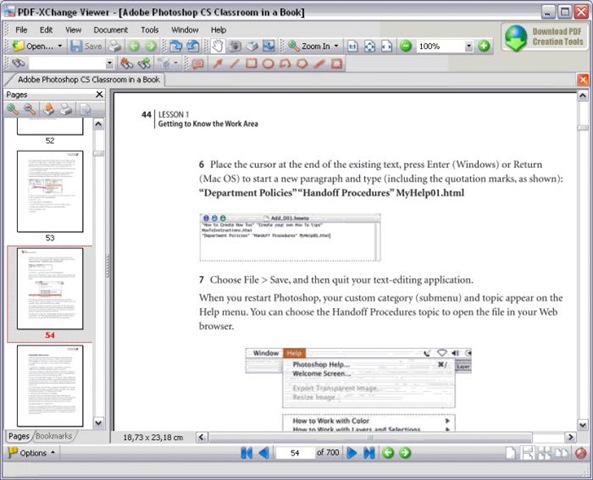Click the single page layout icon
Viewport: 593px width, 480px height.
pyautogui.click(x=511, y=453)
